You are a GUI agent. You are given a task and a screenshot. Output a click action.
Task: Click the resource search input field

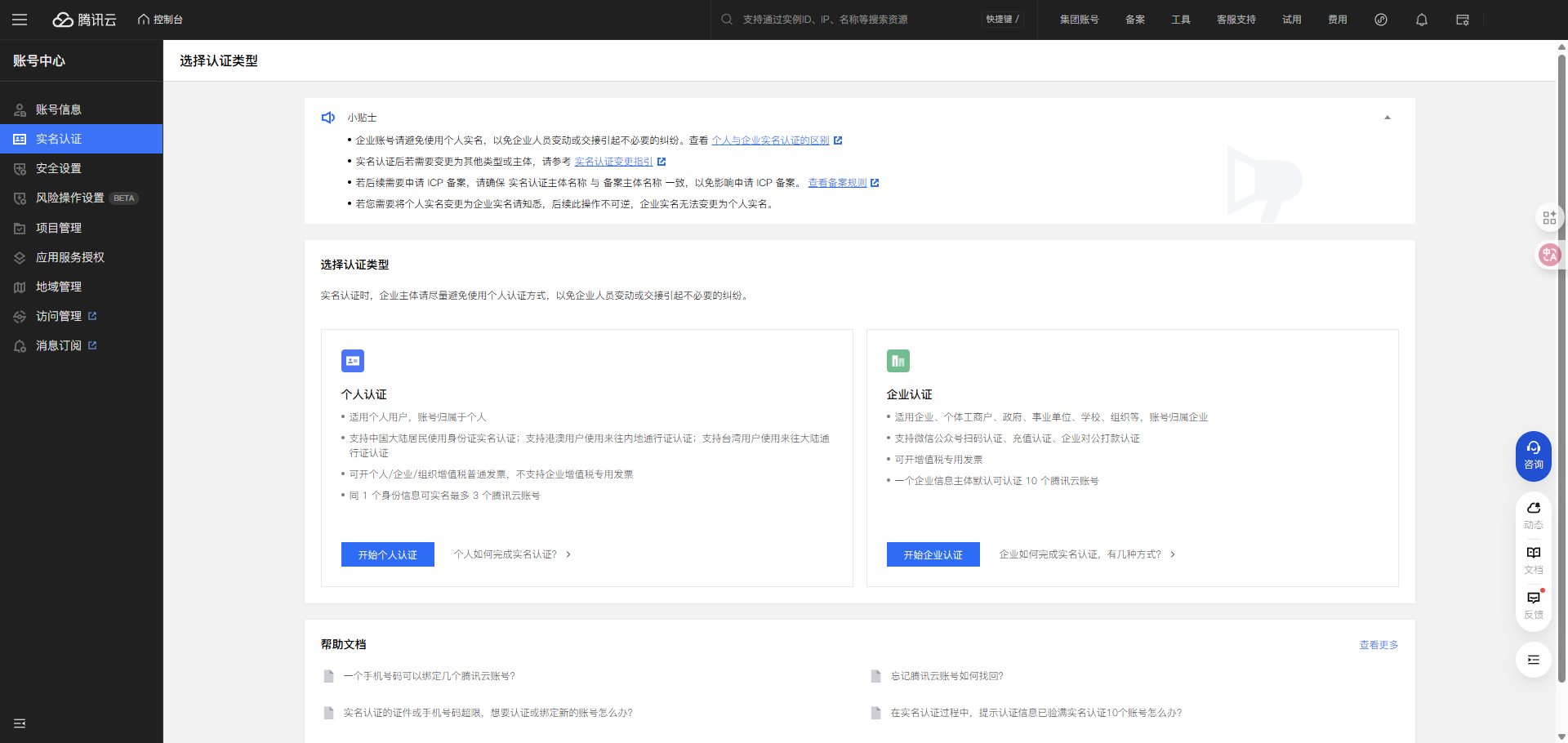point(849,20)
